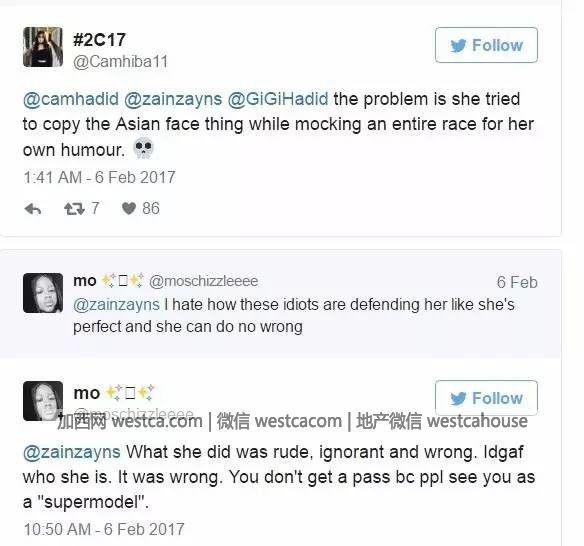Open the @GiGiHadid mention link

[x=278, y=99]
